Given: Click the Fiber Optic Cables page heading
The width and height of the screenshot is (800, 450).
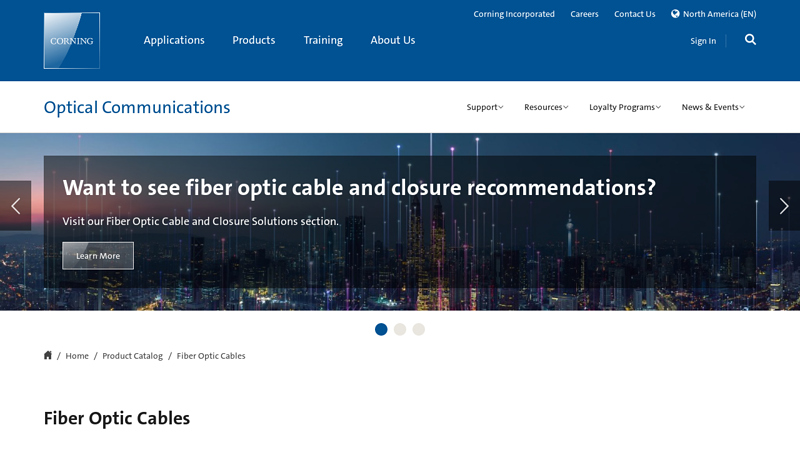Looking at the screenshot, I should [x=117, y=418].
